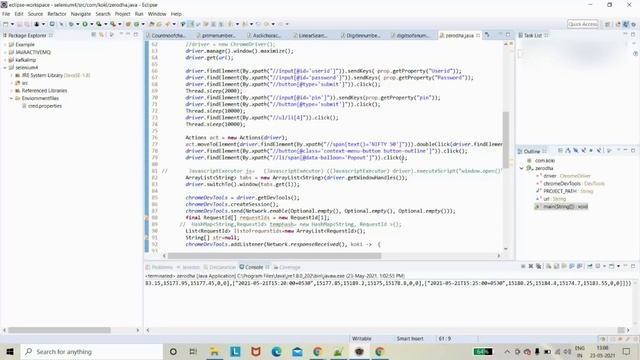
Task: Click the External Tools toolbar icon
Action: (113, 24)
